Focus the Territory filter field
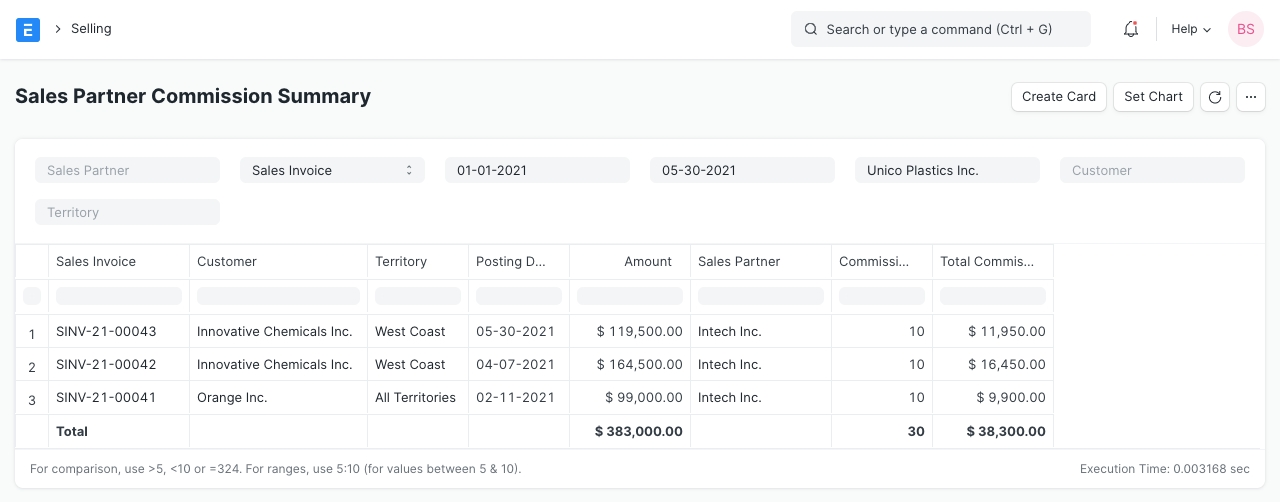Viewport: 1280px width, 502px height. pyautogui.click(x=127, y=213)
